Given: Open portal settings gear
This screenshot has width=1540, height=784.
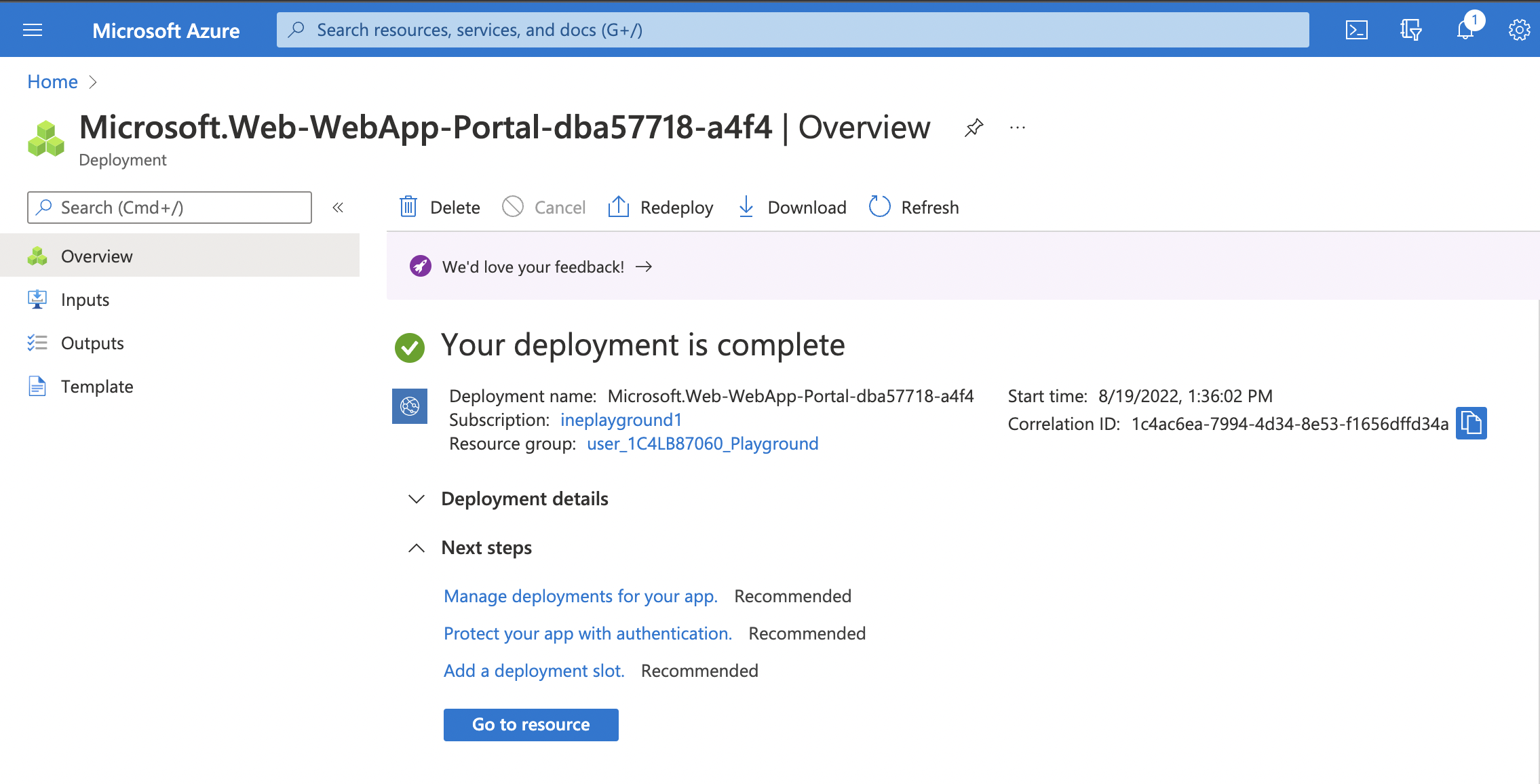Looking at the screenshot, I should [x=1519, y=30].
